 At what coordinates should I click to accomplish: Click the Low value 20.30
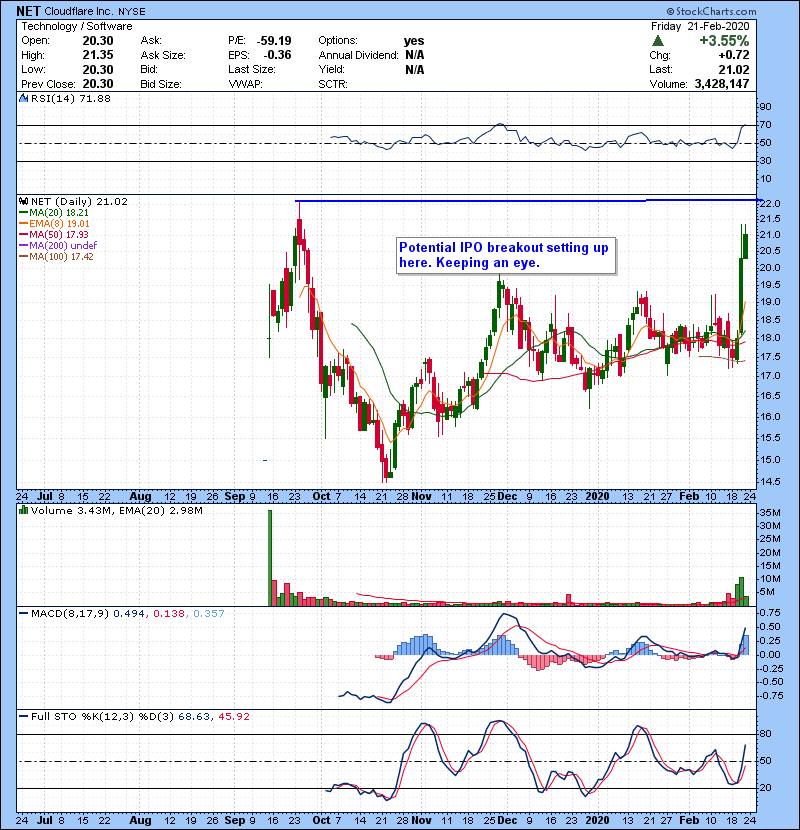(98, 69)
